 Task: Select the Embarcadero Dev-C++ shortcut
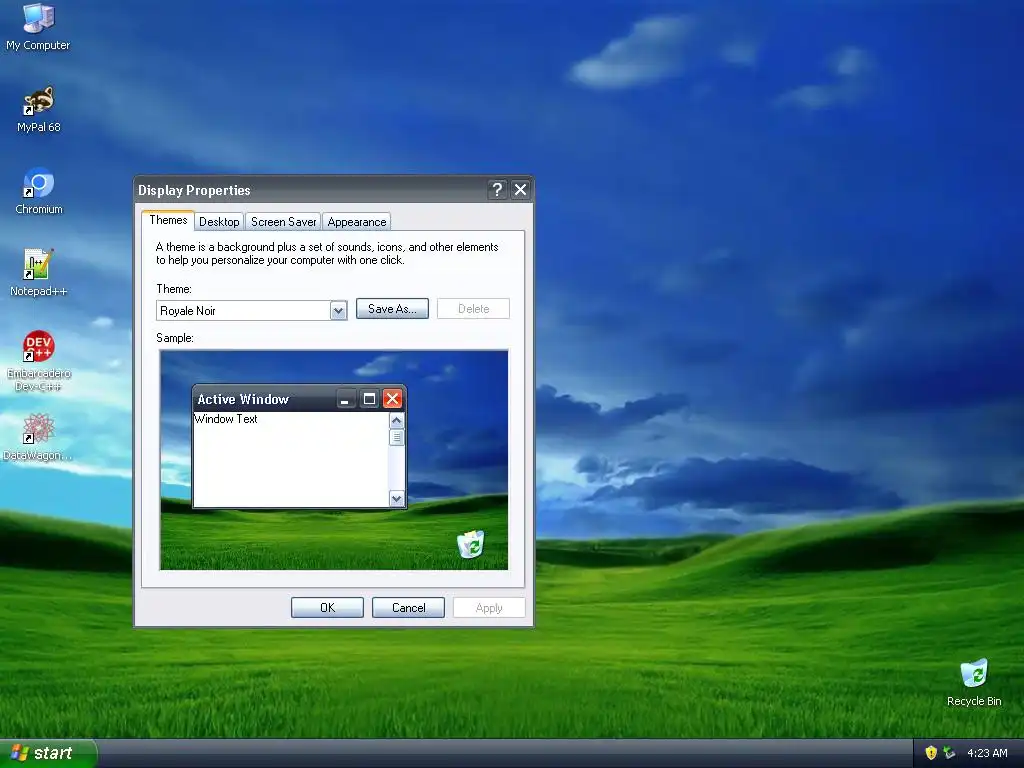[39, 360]
